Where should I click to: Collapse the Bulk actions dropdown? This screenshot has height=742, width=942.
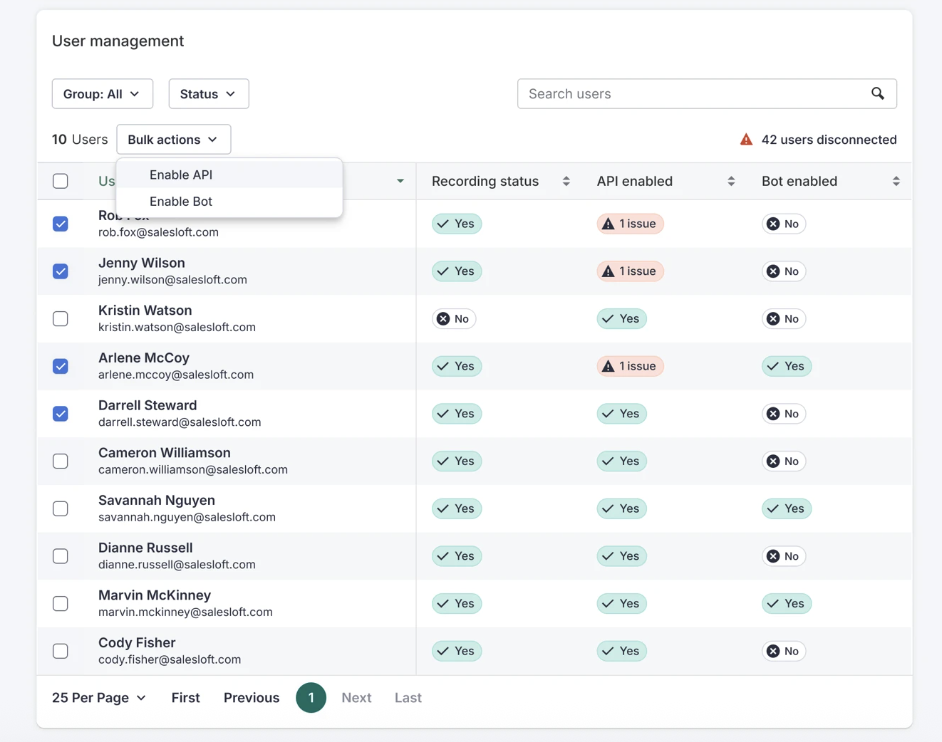[173, 139]
